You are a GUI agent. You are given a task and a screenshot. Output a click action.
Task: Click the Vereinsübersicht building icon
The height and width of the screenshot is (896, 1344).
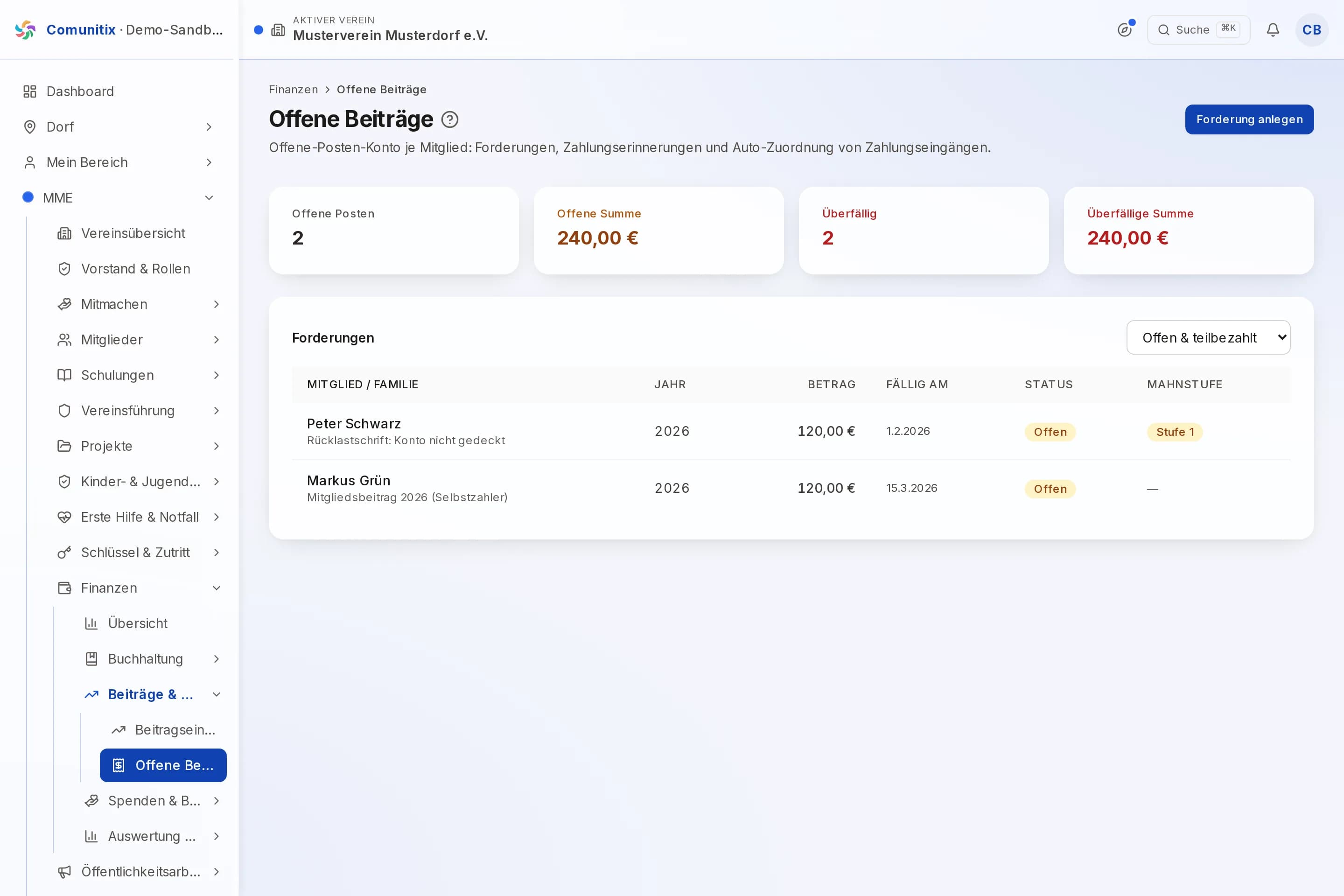point(64,233)
